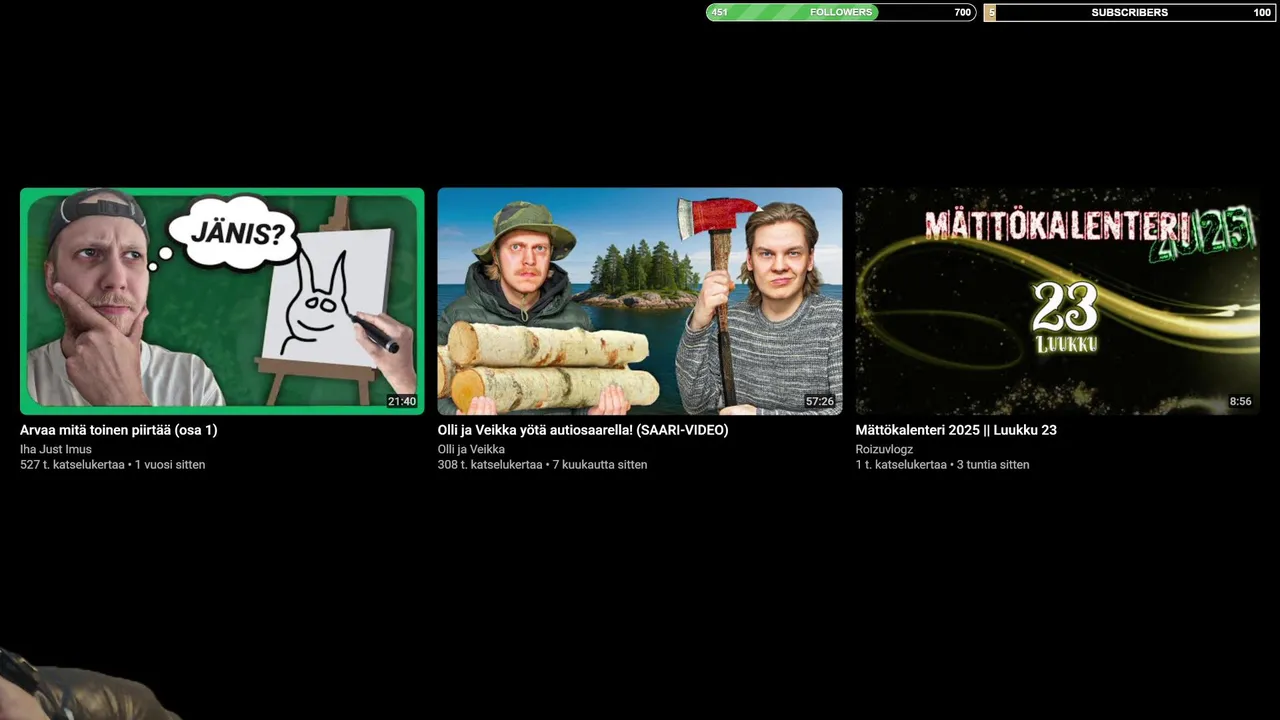Open the 'Olli ja Veikka' channel name link
The image size is (1280, 720).
(x=471, y=449)
